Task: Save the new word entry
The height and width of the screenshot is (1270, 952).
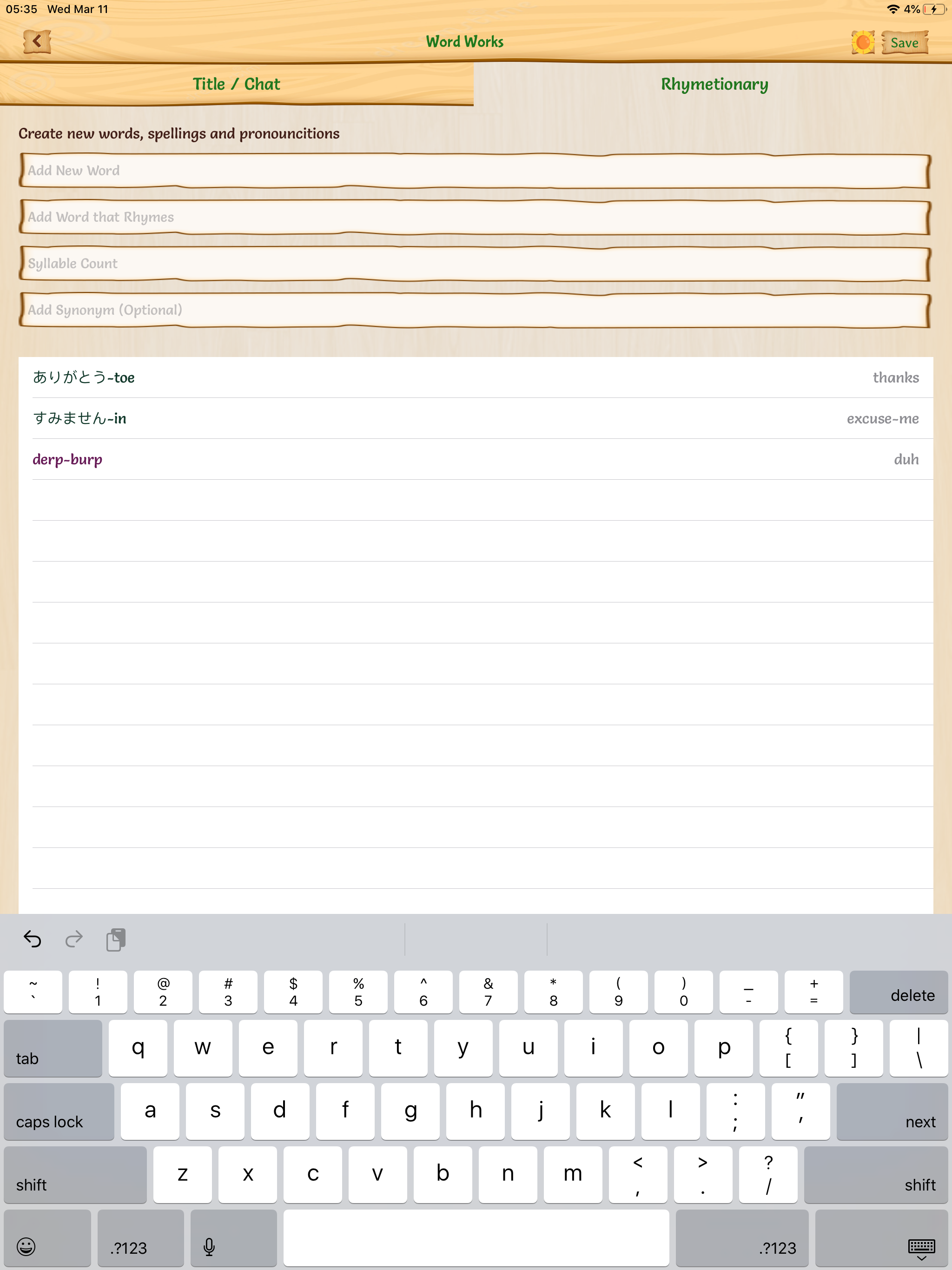Action: 904,42
